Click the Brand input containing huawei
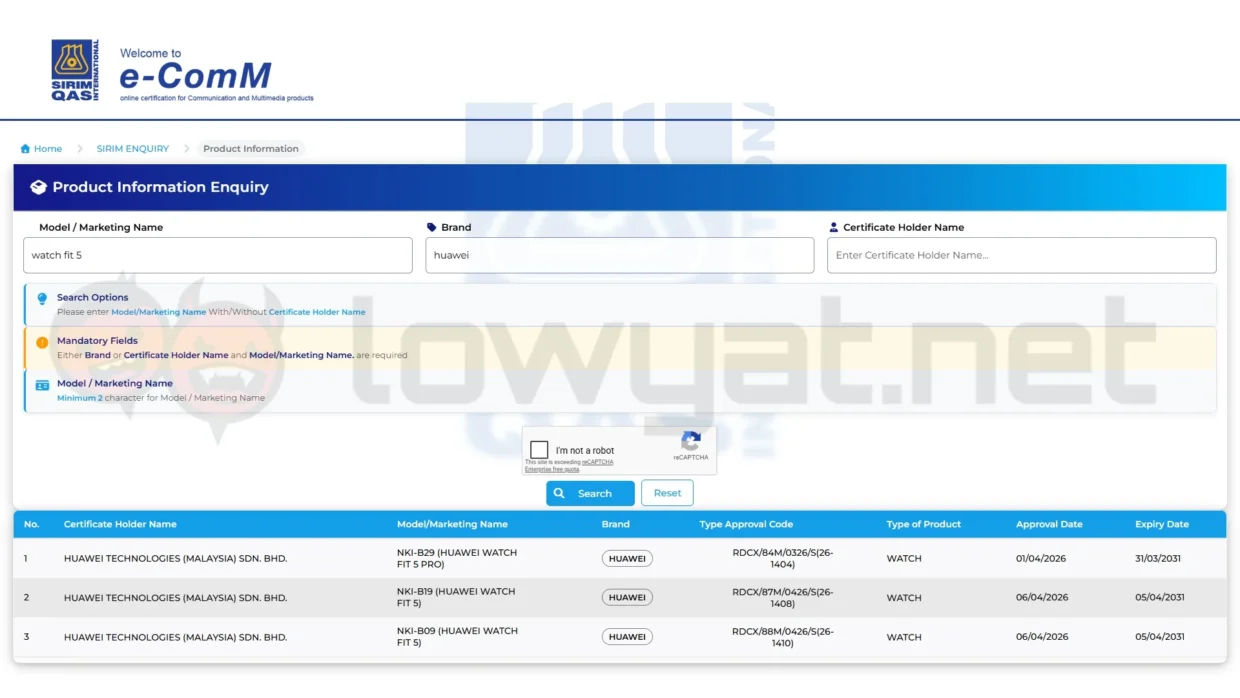The height and width of the screenshot is (698, 1240). tap(619, 255)
